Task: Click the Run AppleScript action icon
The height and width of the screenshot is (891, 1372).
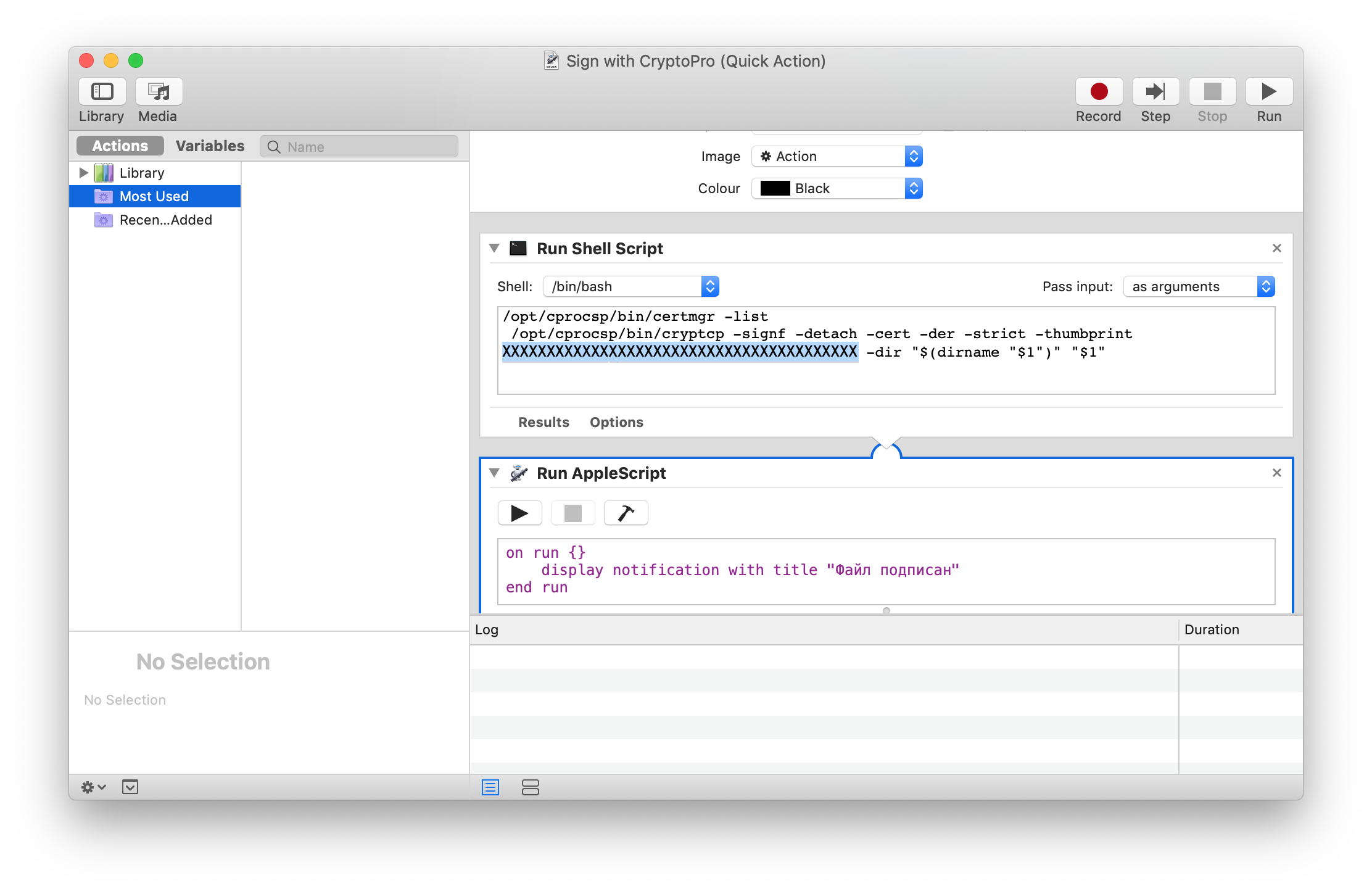Action: (519, 473)
